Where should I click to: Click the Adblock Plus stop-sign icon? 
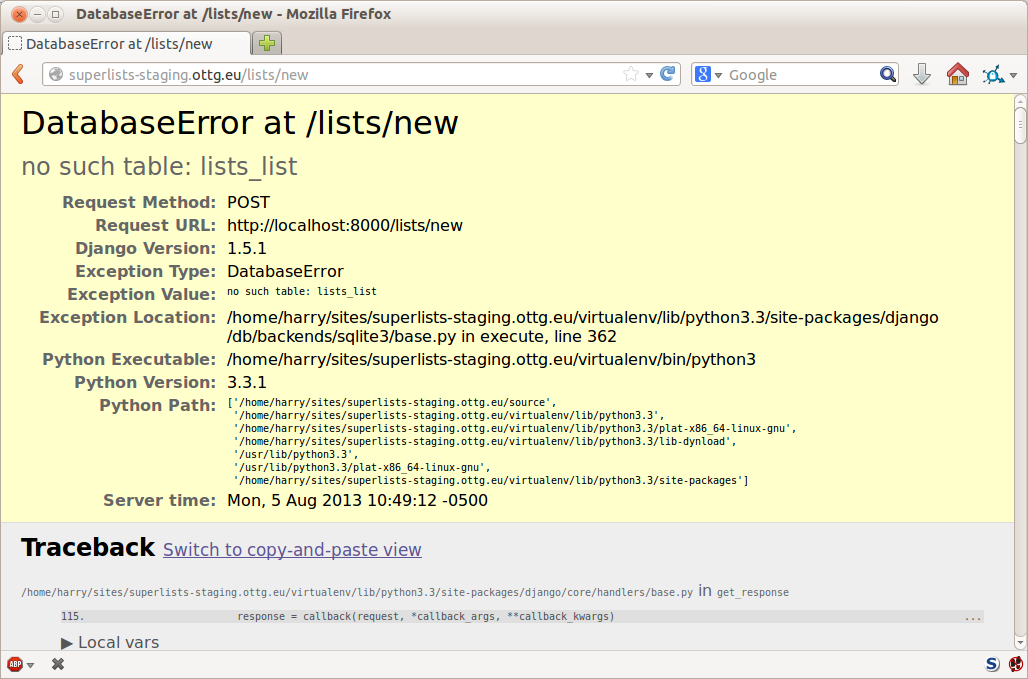[13, 663]
